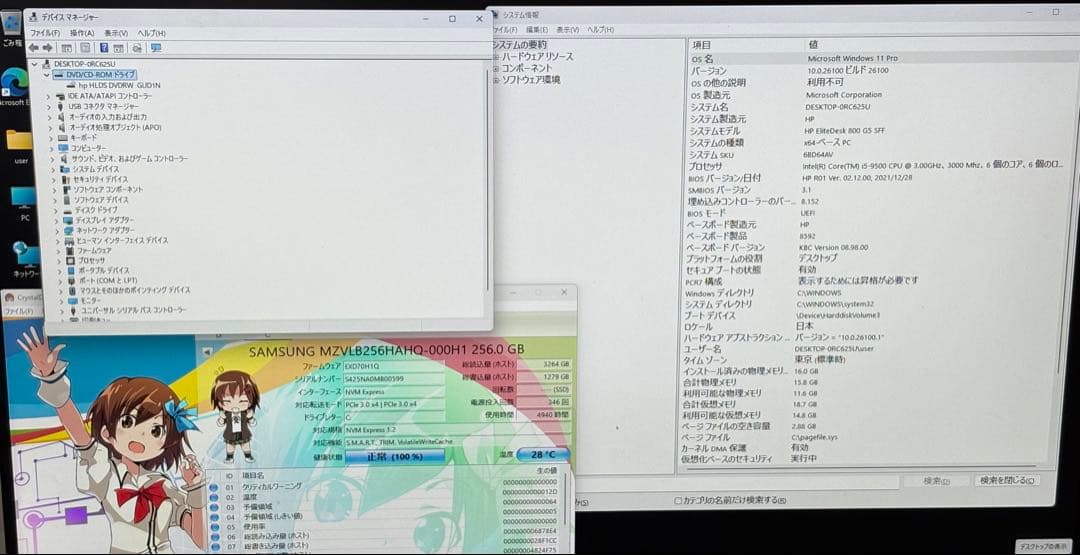The width and height of the screenshot is (1080, 555).
Task: Open the user folder on desktop
Action: tap(19, 142)
